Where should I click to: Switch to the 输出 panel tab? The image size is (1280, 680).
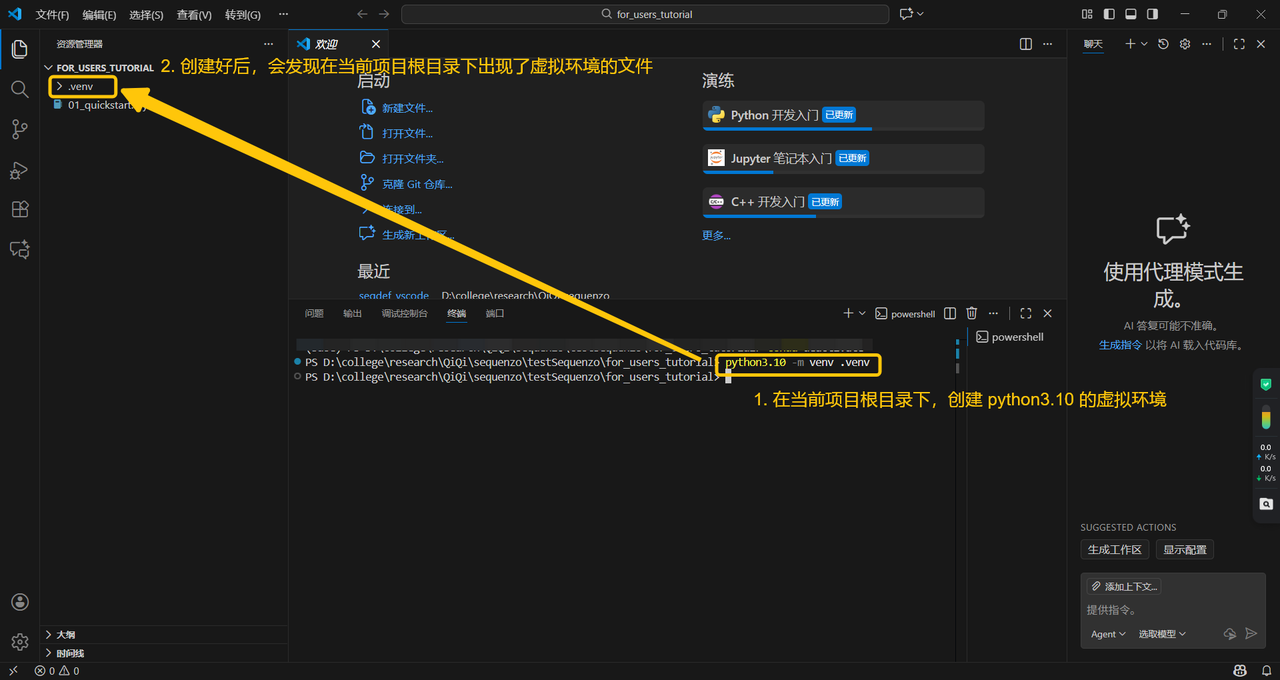[352, 314]
